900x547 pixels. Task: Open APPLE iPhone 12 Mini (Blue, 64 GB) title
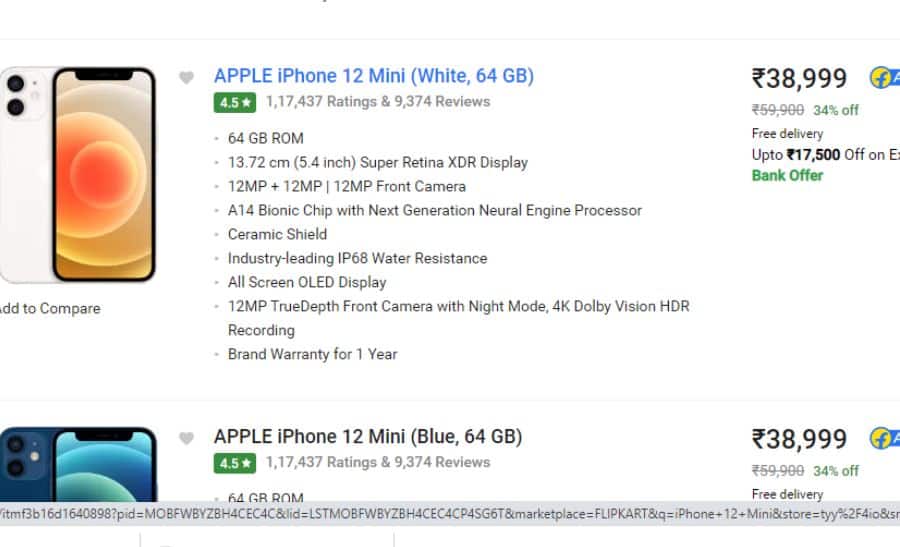click(x=368, y=437)
